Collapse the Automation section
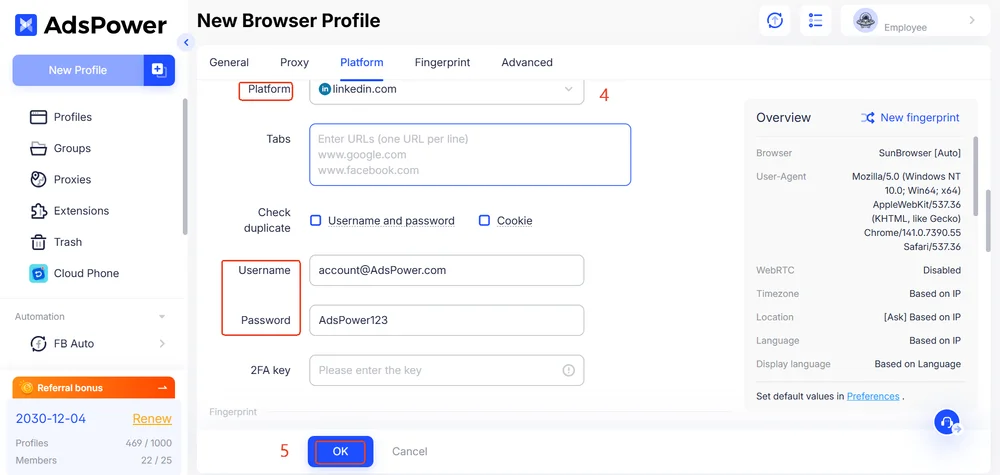 coord(162,317)
